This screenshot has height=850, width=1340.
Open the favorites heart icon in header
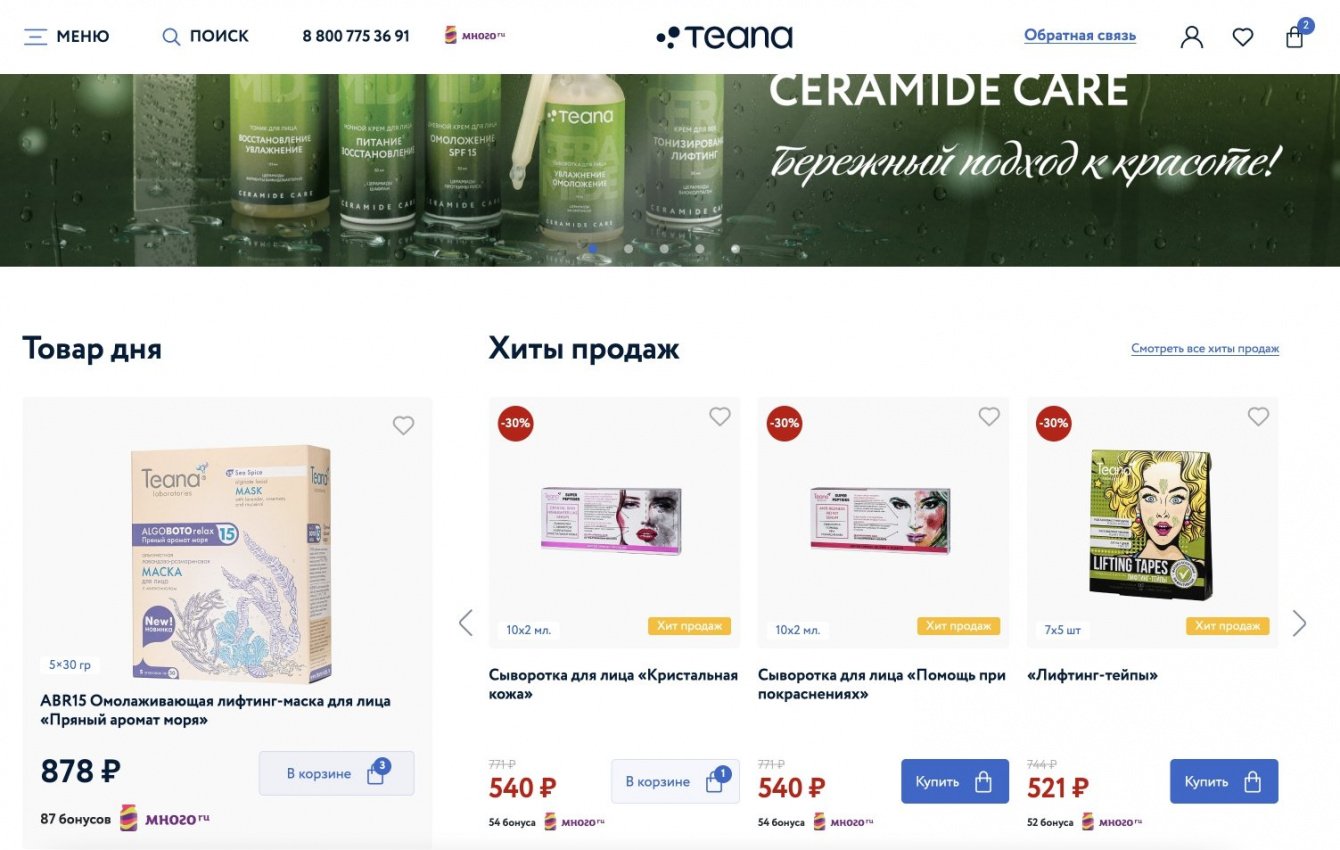coord(1243,37)
